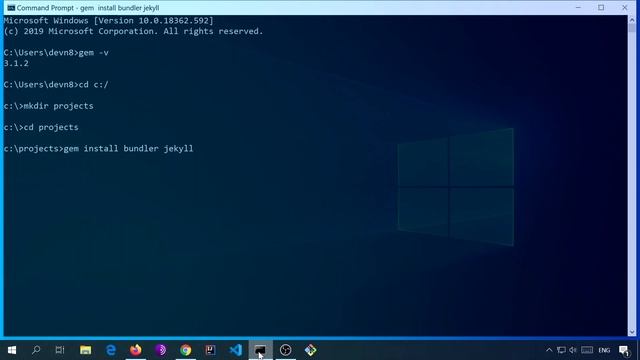Open Visual Studio Code from taskbar
Screen dimensions: 640x360
[236, 350]
